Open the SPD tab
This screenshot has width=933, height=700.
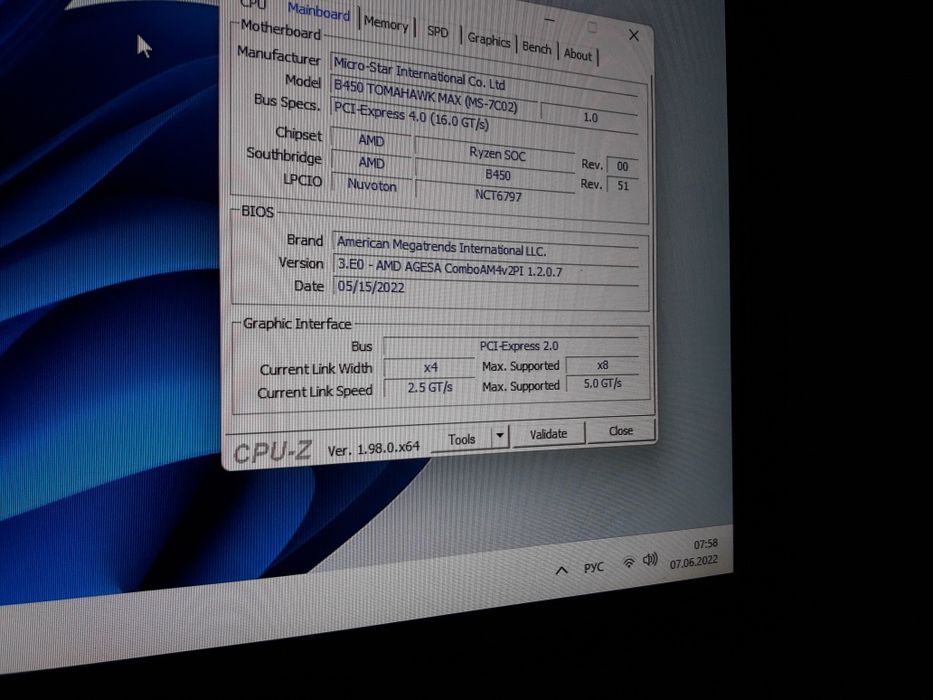tap(437, 31)
